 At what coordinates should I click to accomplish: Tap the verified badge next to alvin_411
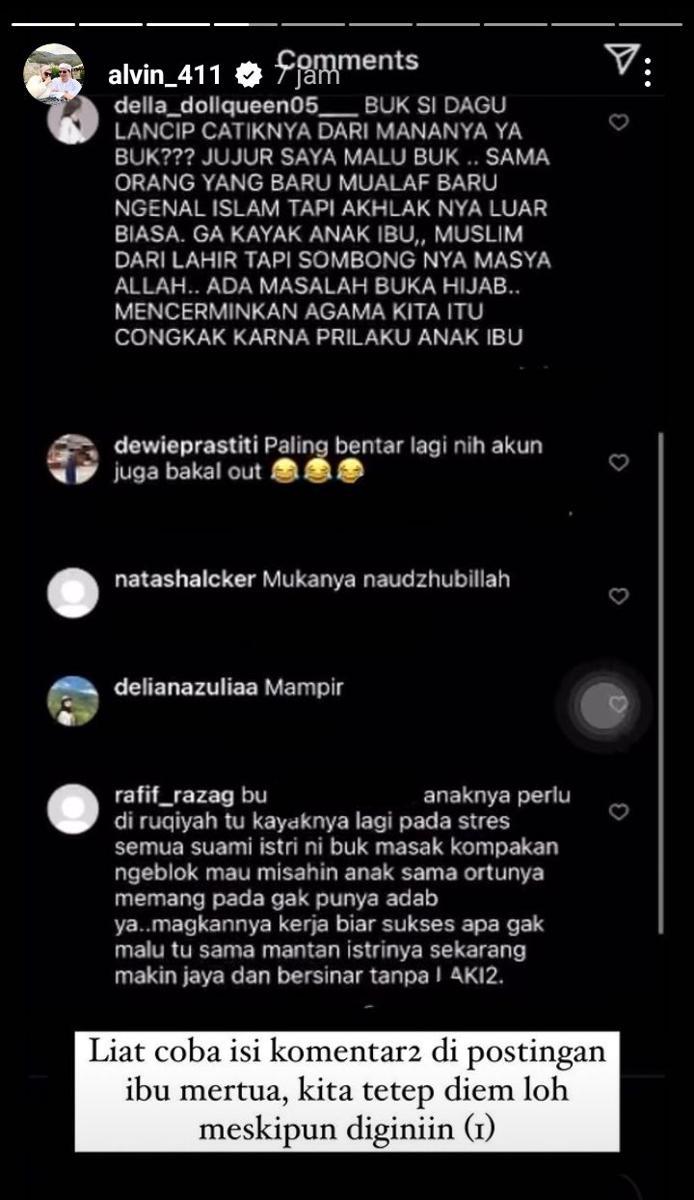tap(246, 74)
